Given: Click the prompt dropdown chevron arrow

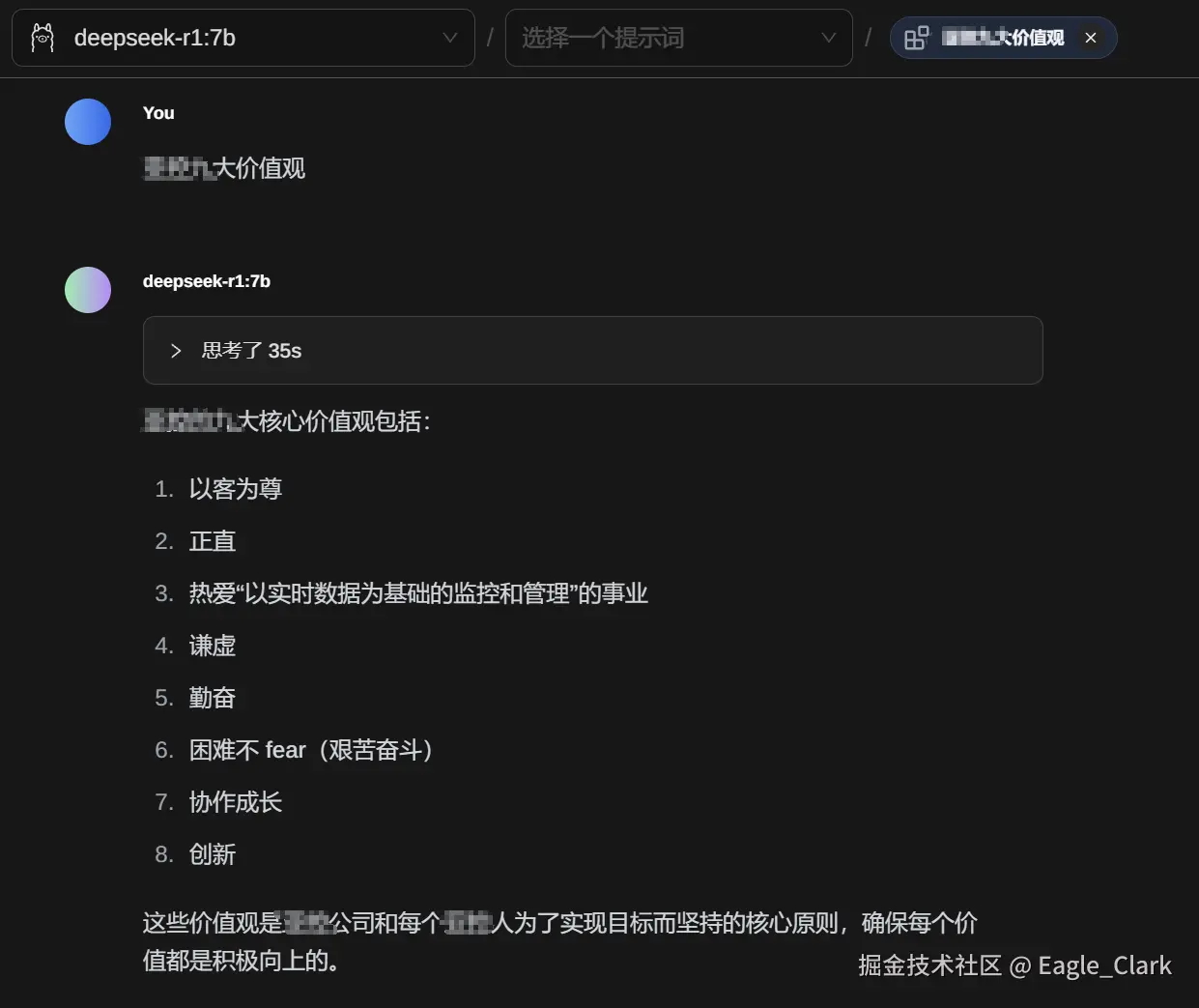Looking at the screenshot, I should pyautogui.click(x=828, y=38).
